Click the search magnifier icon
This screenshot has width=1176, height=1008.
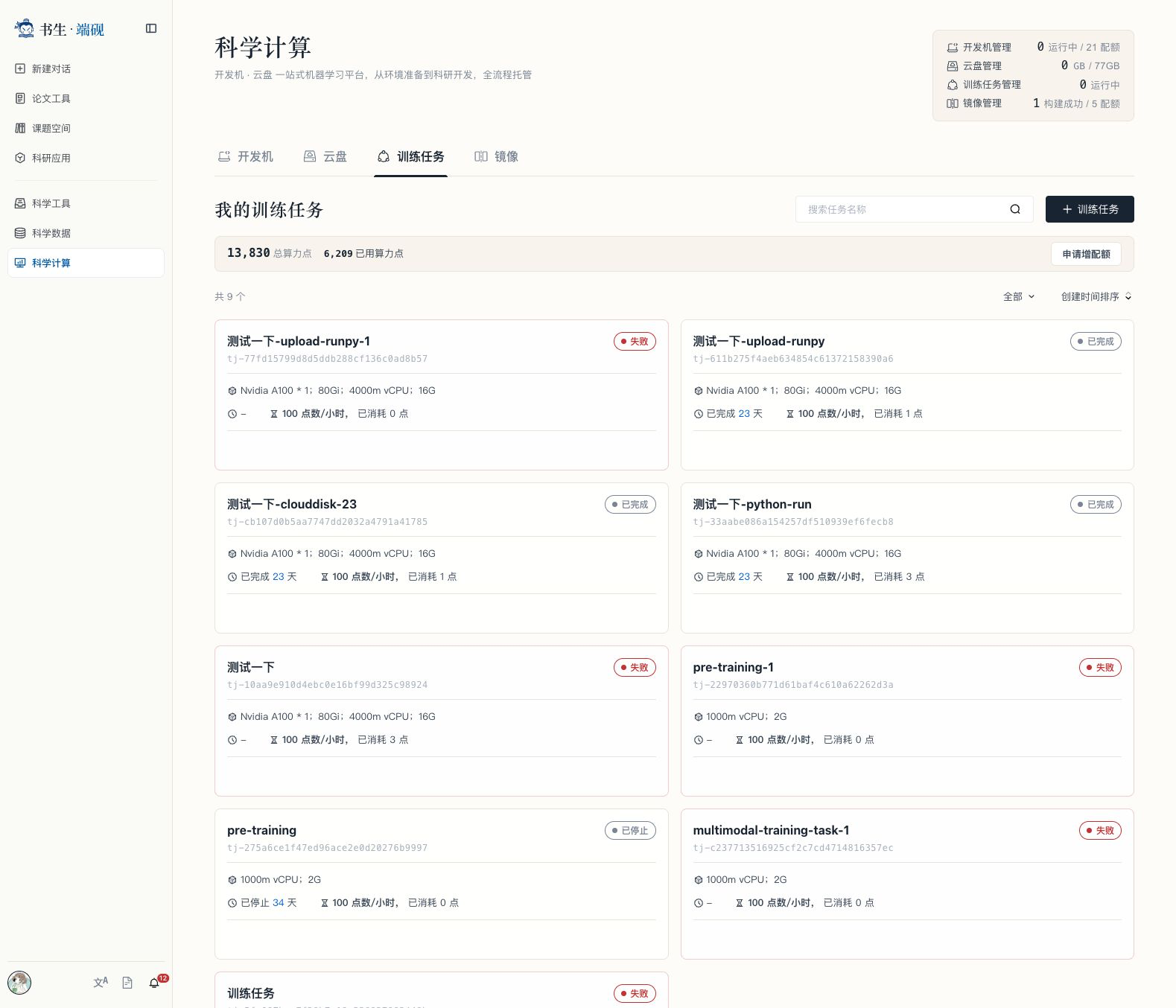(x=1015, y=209)
